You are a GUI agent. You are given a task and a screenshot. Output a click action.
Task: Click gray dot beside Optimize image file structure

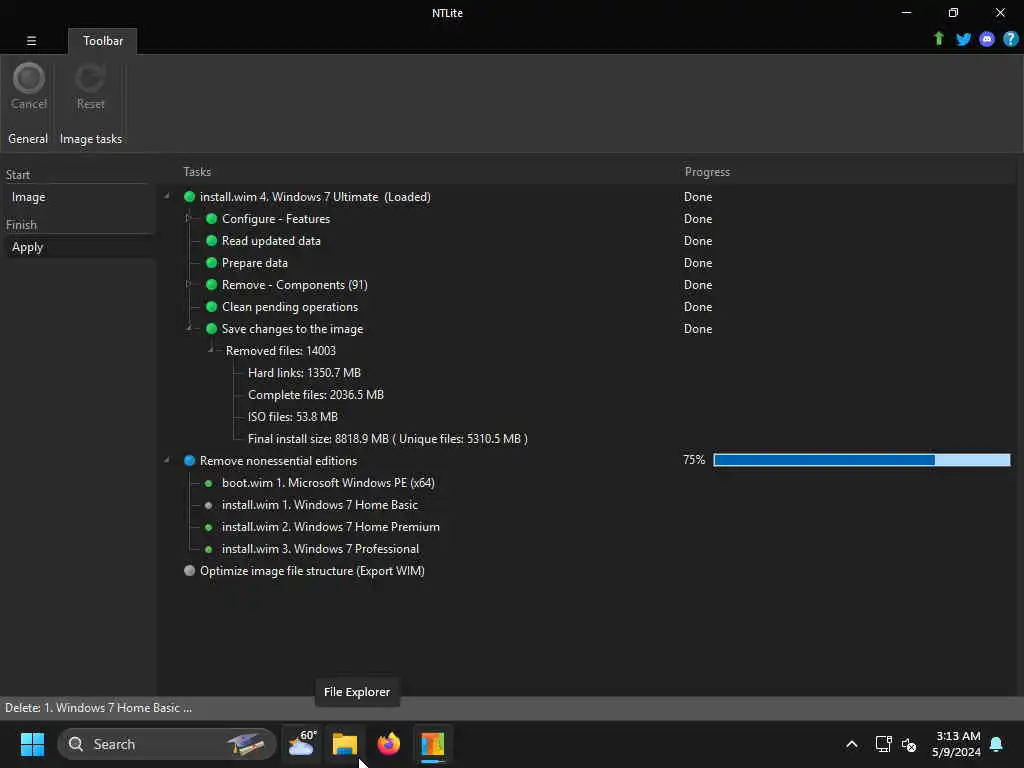click(x=189, y=570)
